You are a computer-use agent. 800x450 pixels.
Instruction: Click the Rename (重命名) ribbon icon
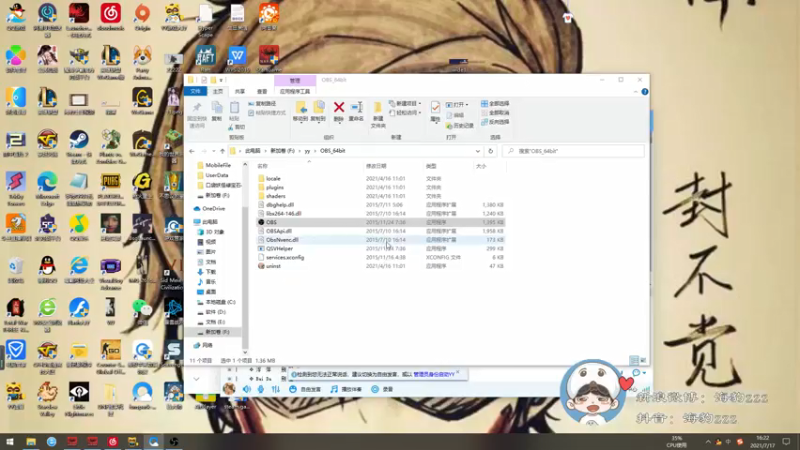(x=356, y=111)
